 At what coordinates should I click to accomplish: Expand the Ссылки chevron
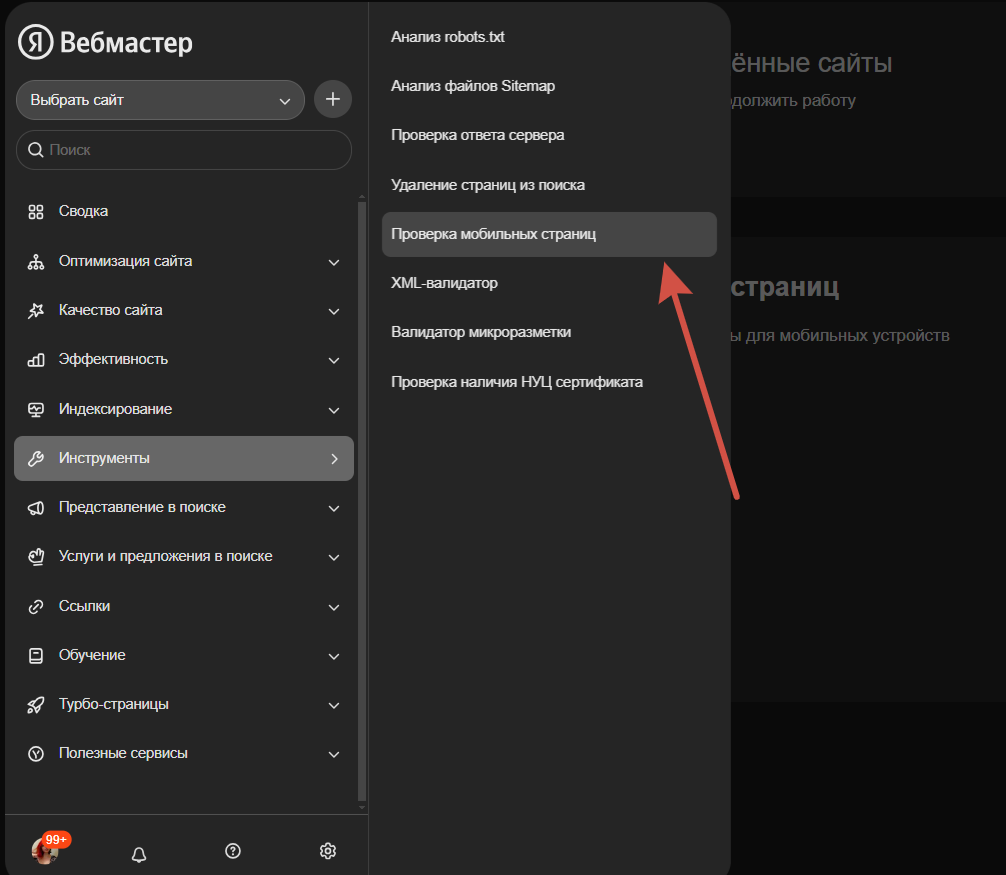334,607
